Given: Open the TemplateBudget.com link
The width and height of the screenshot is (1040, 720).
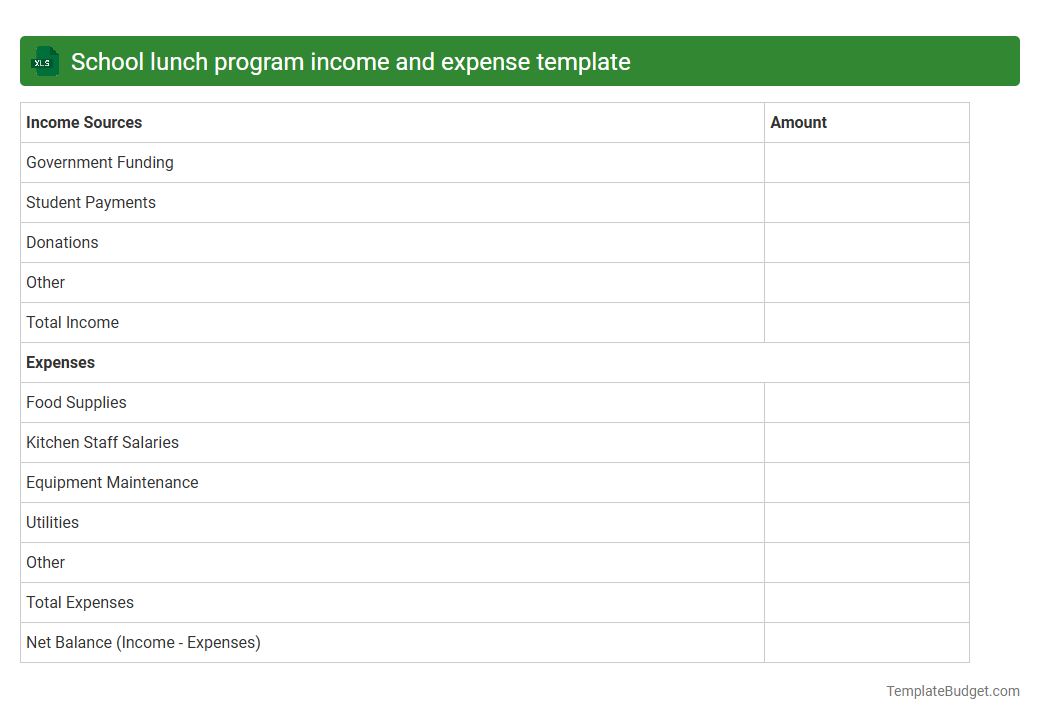Looking at the screenshot, I should 951,690.
